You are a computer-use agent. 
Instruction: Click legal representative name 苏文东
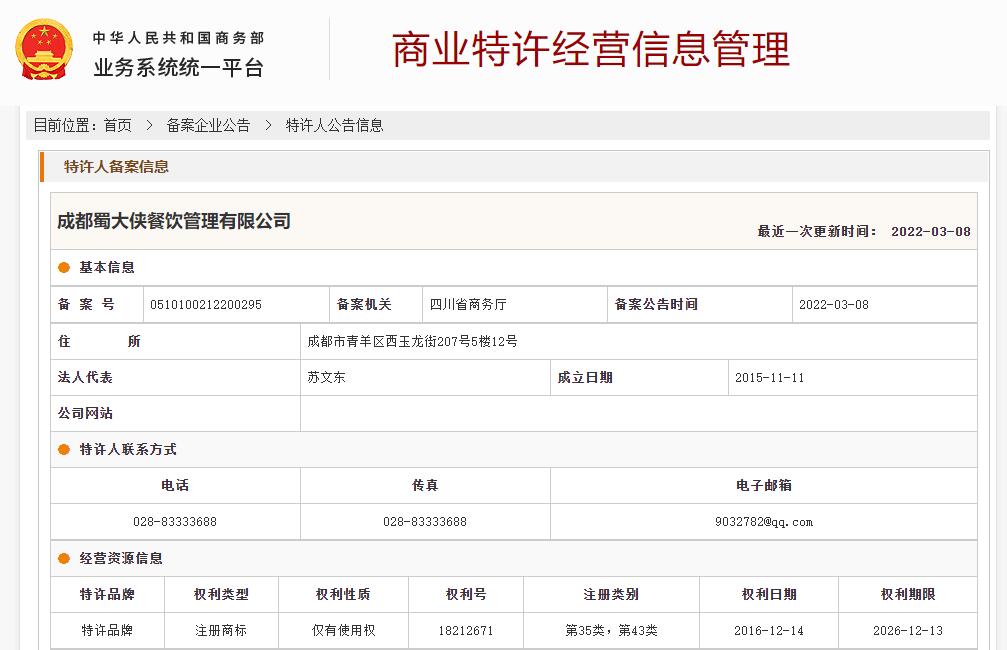click(326, 377)
